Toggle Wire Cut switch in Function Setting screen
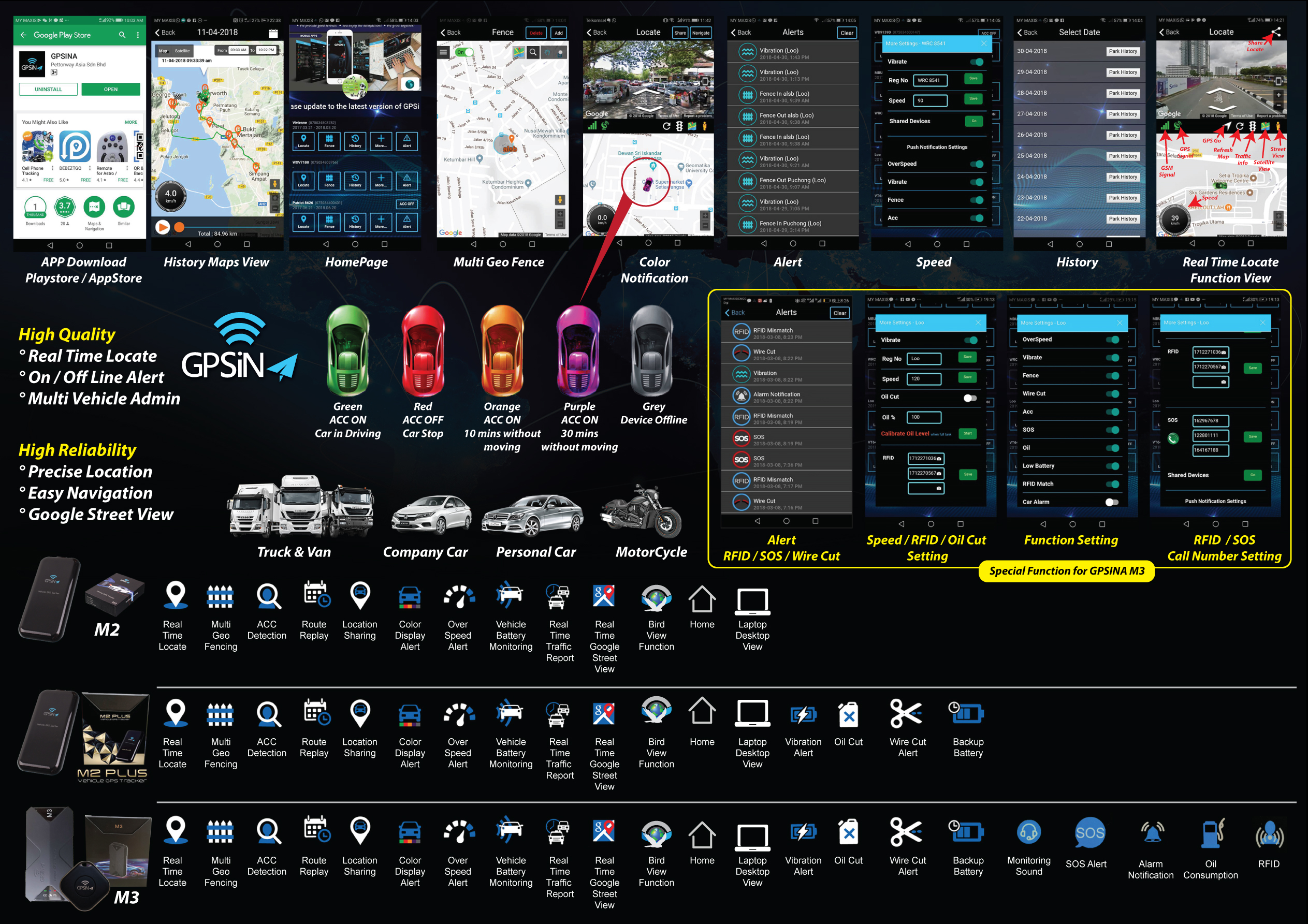This screenshot has height=924, width=1308. (x=1112, y=393)
